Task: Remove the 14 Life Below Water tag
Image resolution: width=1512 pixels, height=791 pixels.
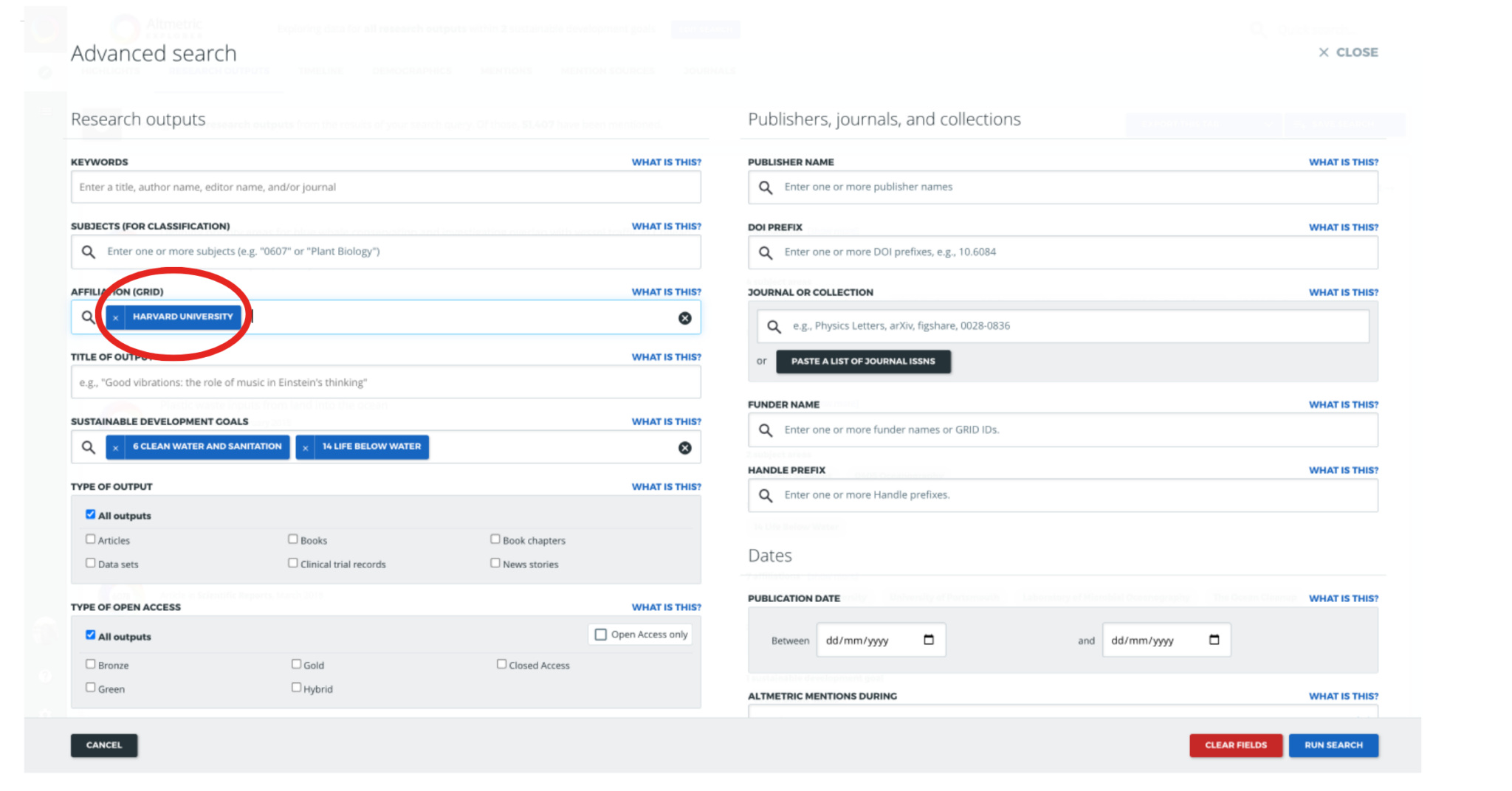Action: [306, 447]
